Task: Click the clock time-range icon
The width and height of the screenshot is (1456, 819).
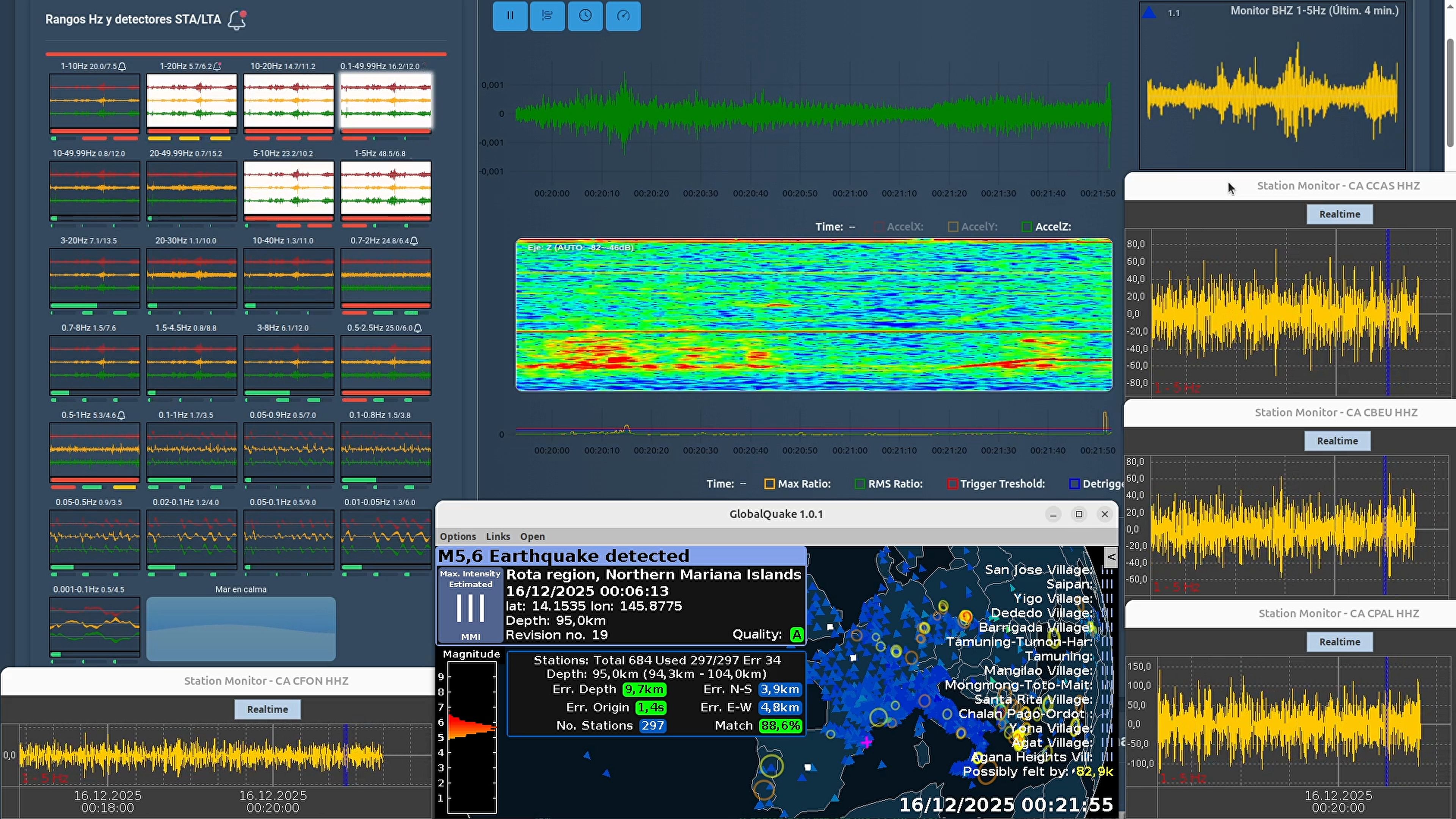Action: click(585, 16)
